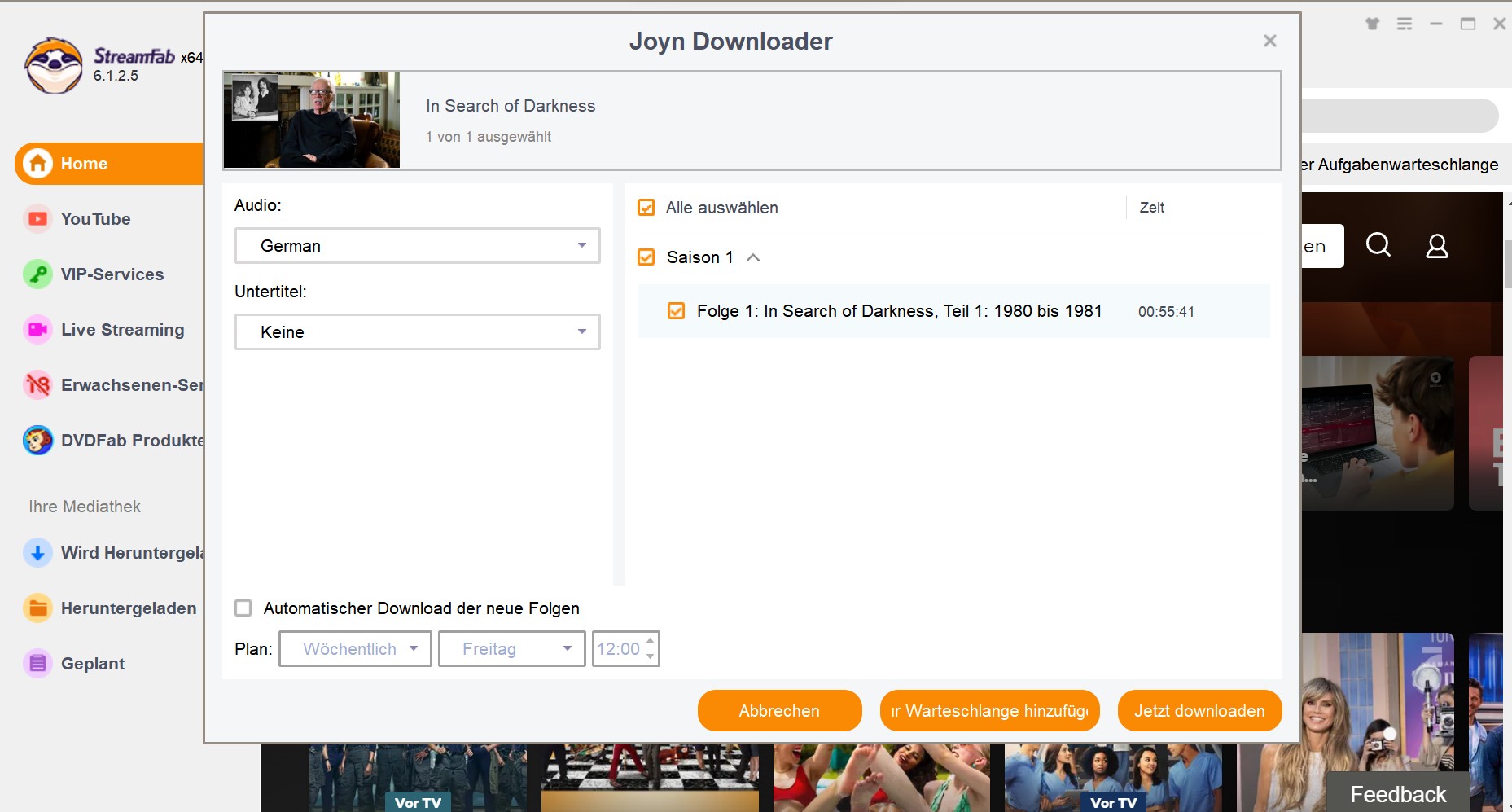Open the Home sidebar item
Image resolution: width=1512 pixels, height=812 pixels.
click(109, 164)
